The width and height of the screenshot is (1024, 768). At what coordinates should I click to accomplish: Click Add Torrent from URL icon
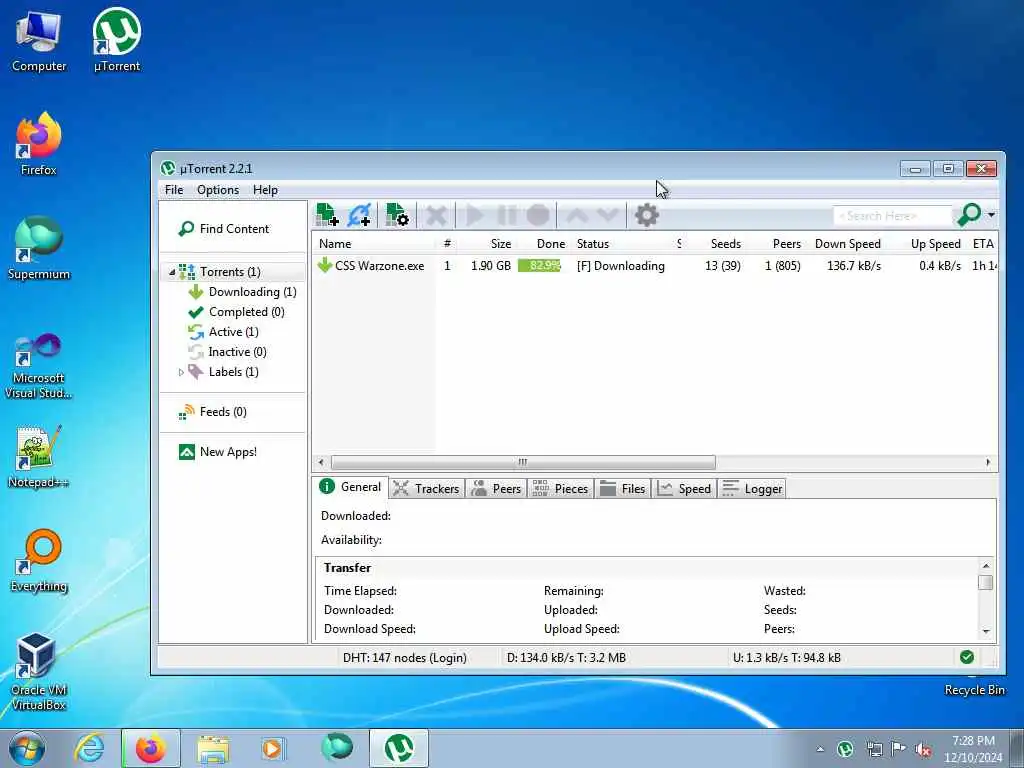tap(359, 215)
